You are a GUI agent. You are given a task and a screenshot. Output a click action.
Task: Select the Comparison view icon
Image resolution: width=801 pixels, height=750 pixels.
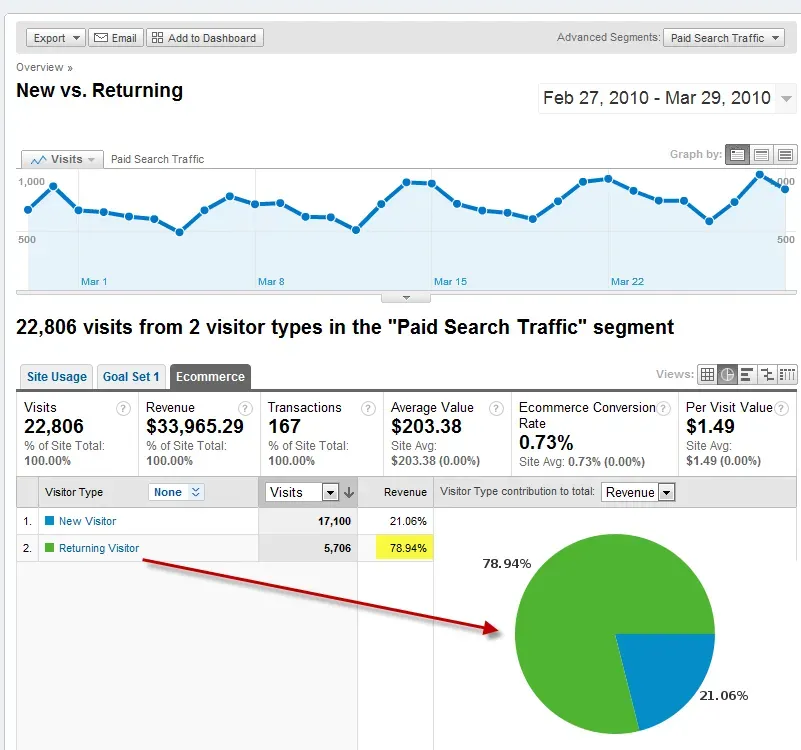click(x=766, y=373)
